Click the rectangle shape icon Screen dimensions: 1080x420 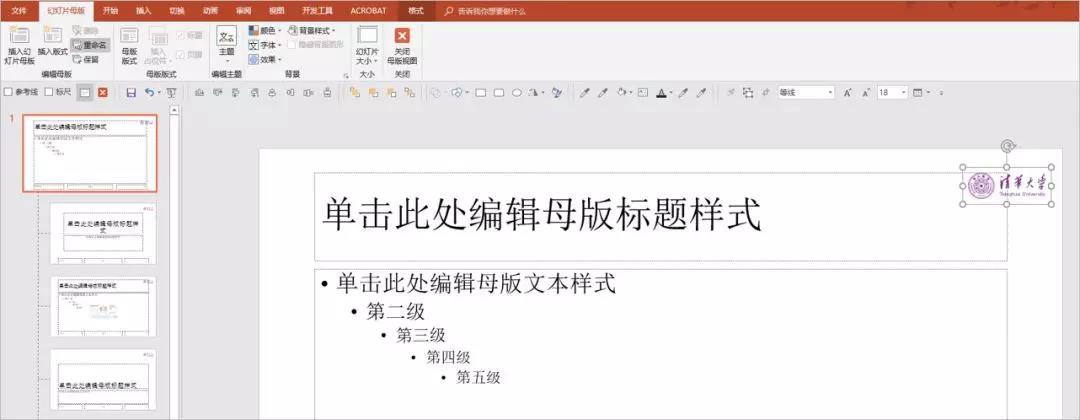click(x=481, y=92)
